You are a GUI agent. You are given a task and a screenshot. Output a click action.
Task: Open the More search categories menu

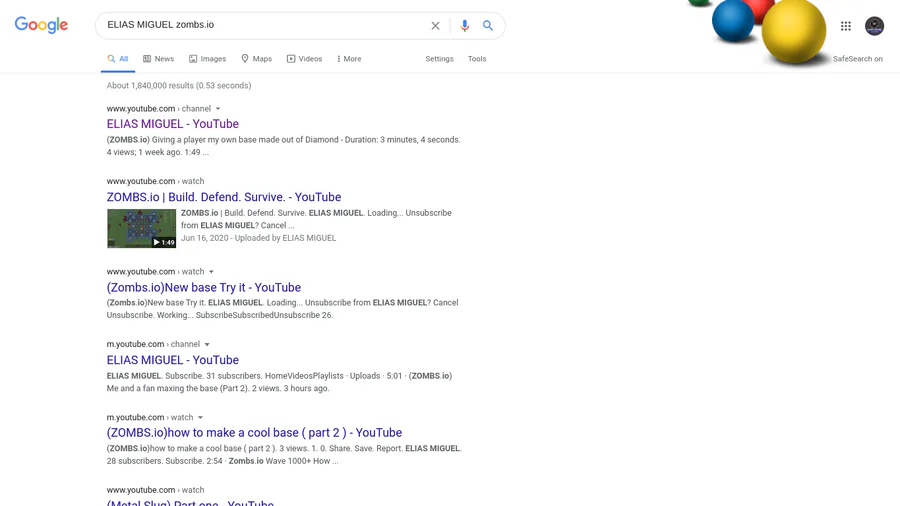(349, 59)
